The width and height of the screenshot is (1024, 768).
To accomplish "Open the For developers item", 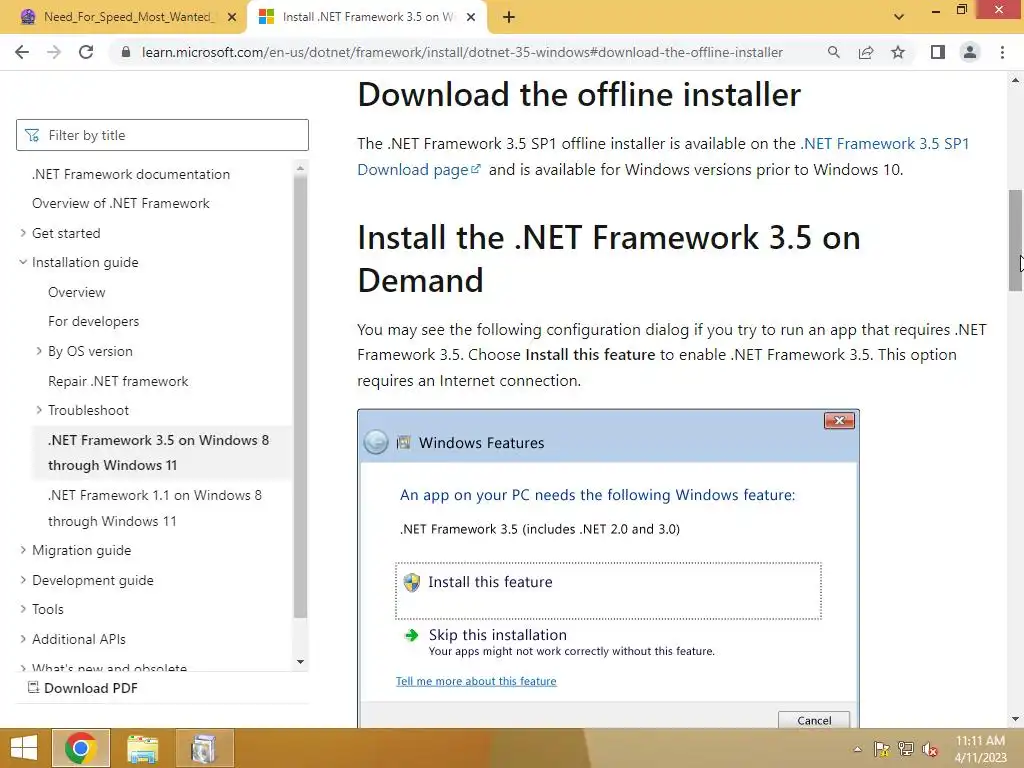I will (93, 321).
